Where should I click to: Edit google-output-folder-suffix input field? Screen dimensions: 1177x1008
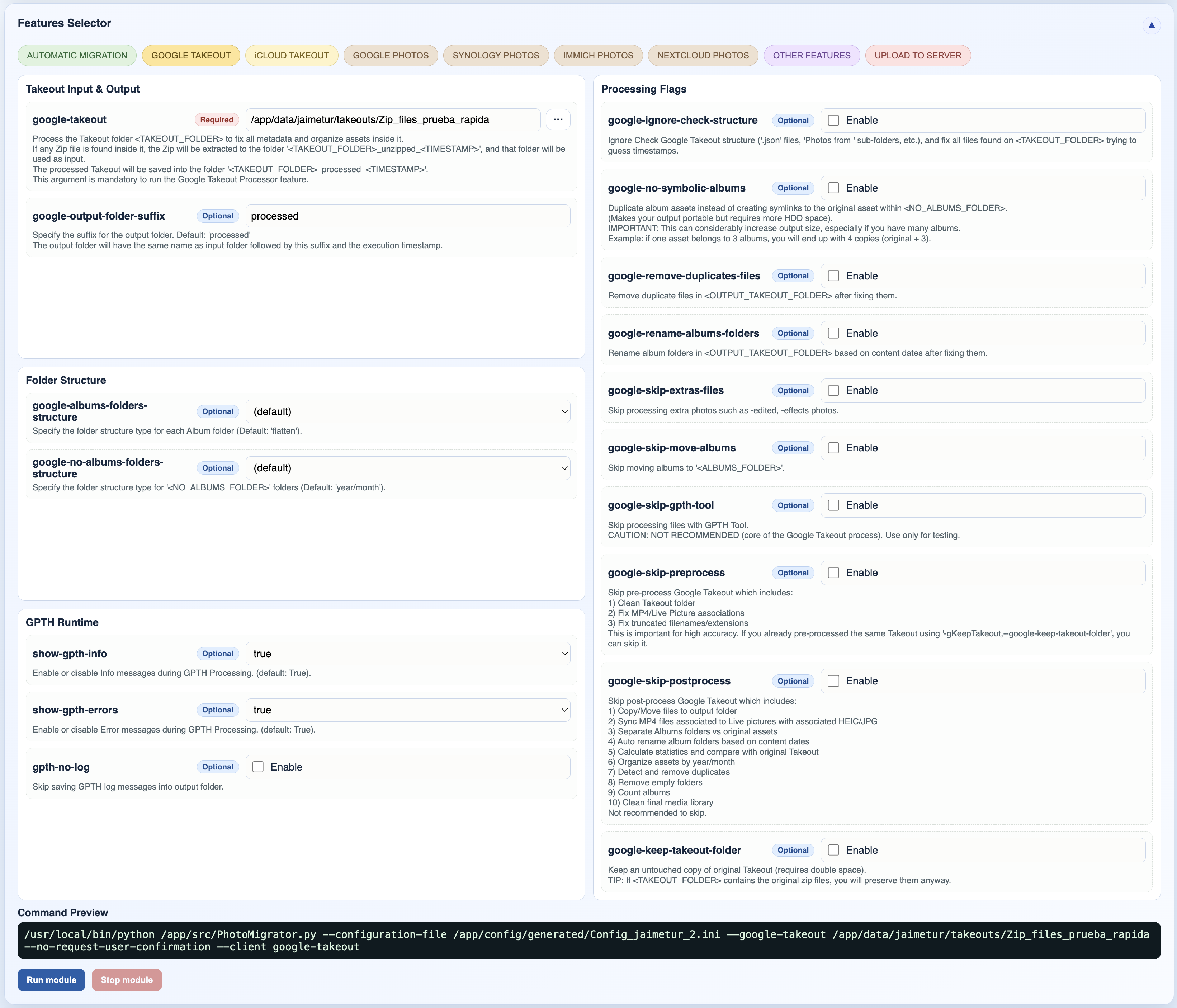[x=408, y=216]
